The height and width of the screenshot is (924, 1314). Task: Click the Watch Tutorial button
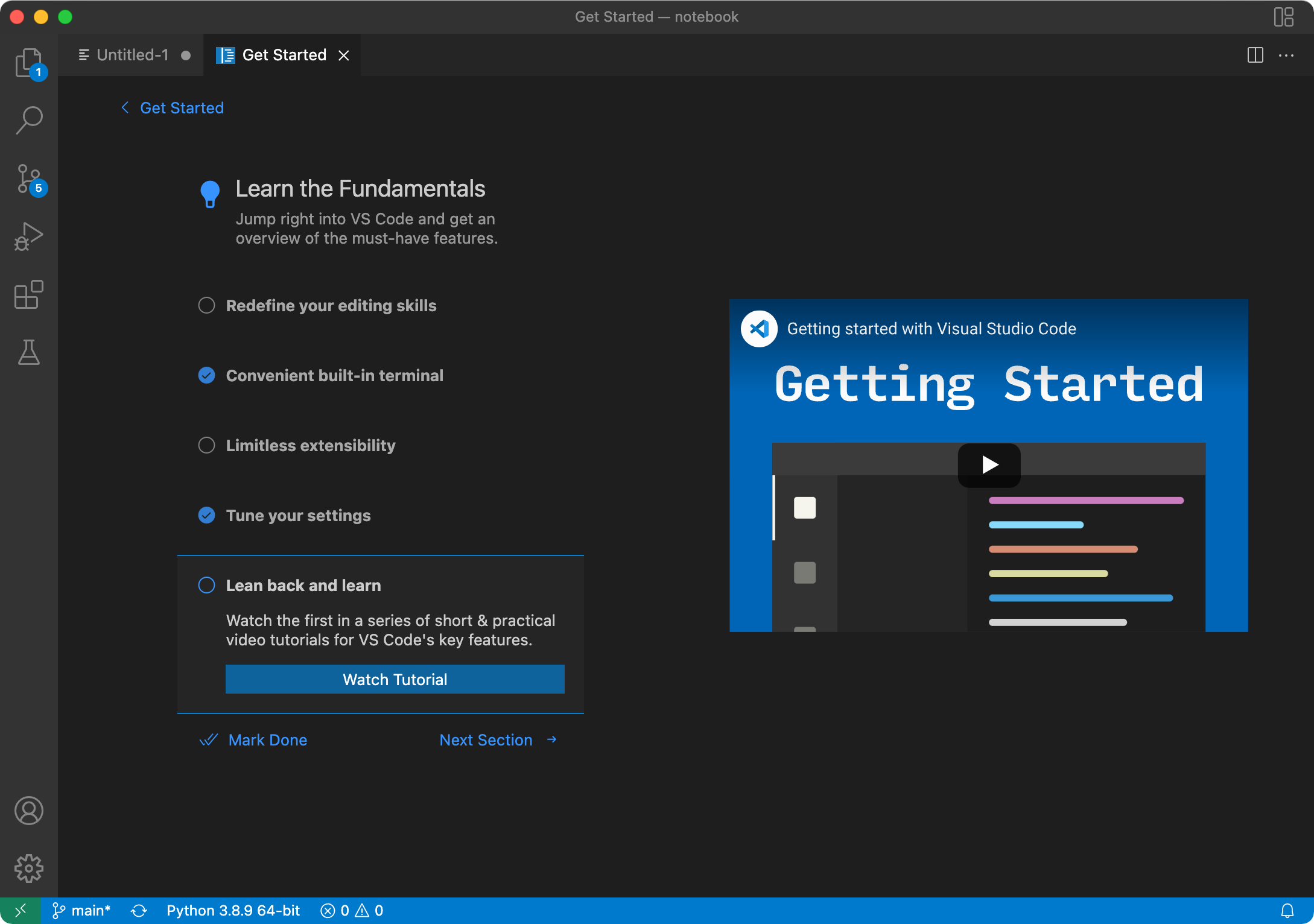[395, 680]
